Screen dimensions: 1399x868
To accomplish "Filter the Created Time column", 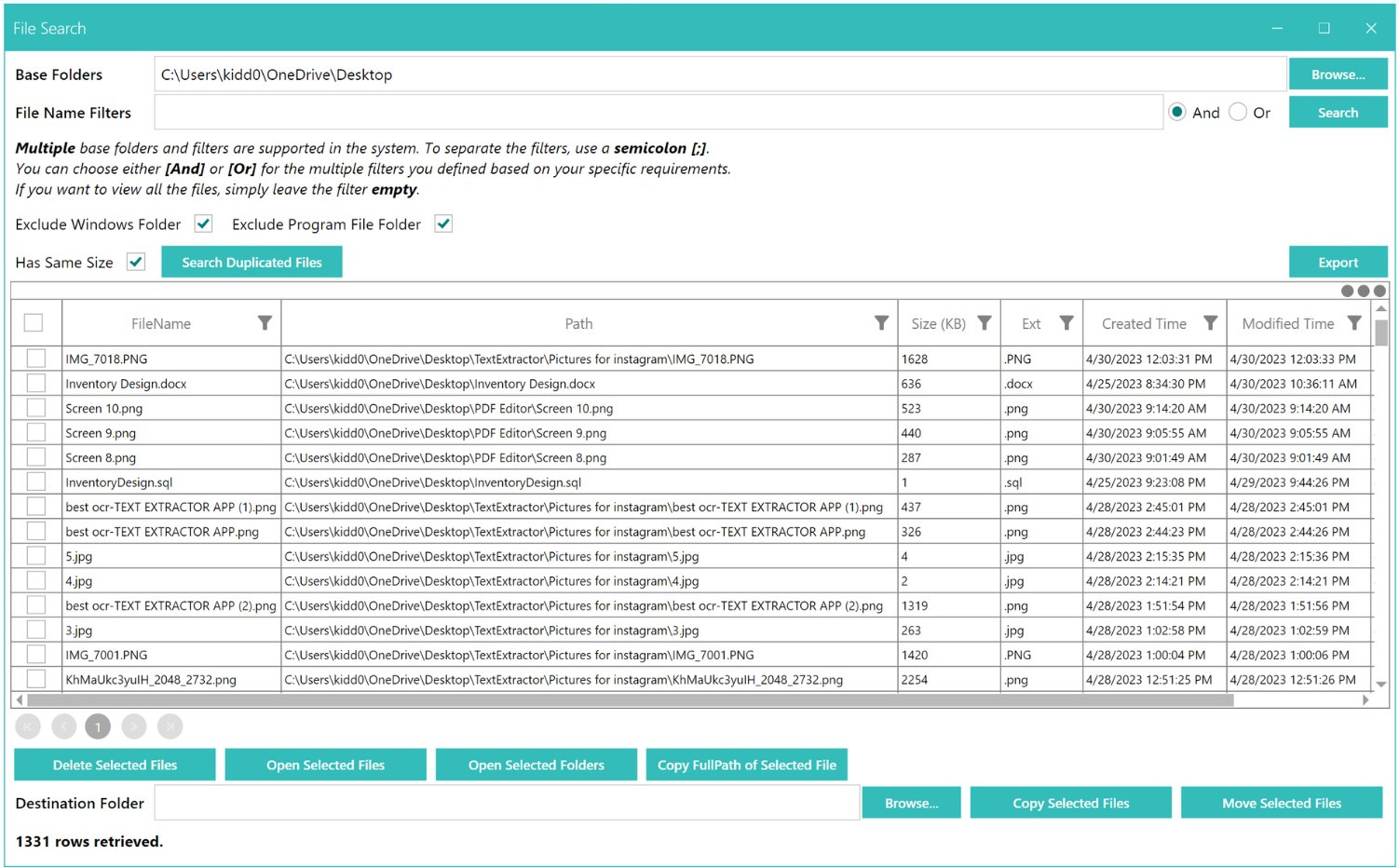I will [1210, 323].
